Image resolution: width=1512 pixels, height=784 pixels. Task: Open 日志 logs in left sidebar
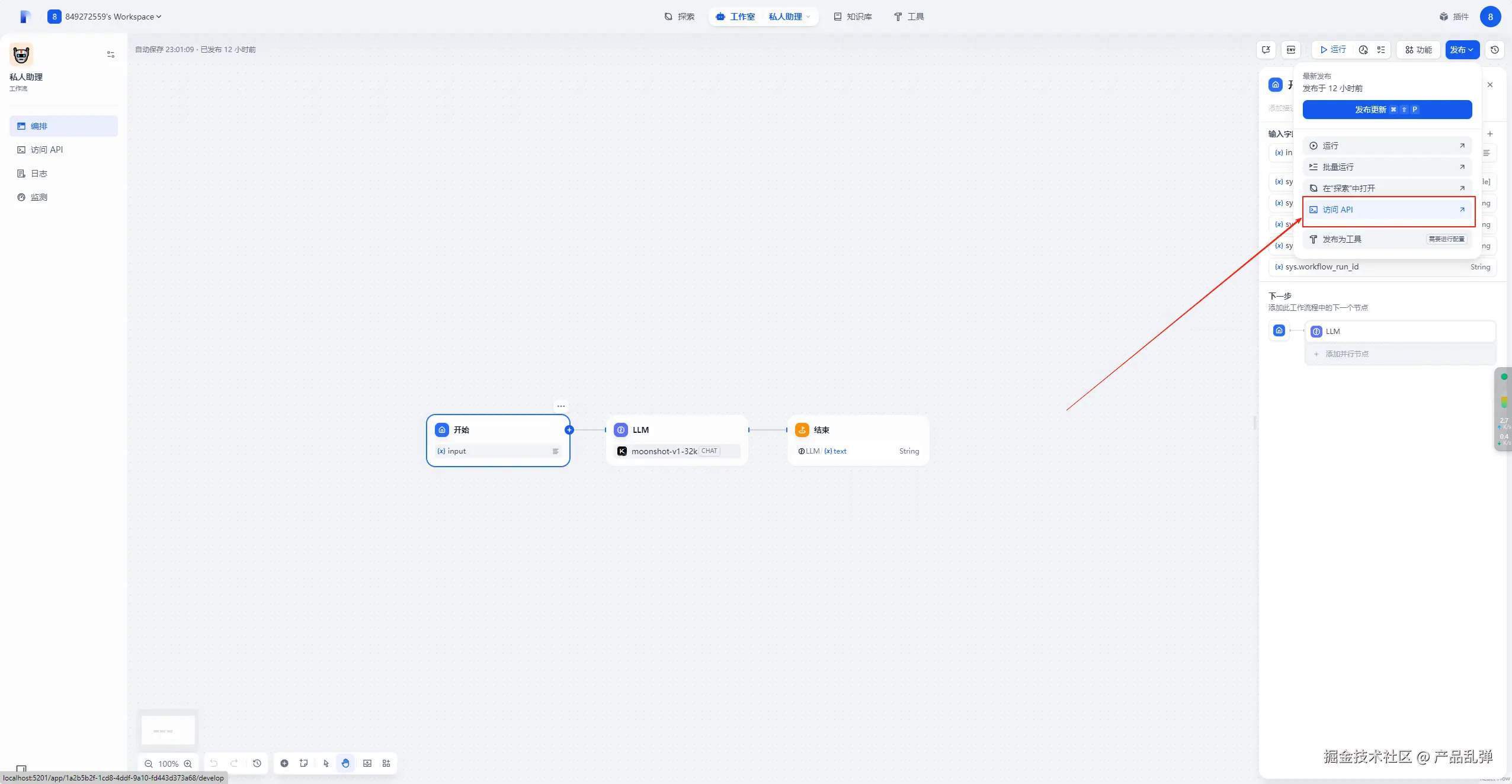tap(39, 173)
